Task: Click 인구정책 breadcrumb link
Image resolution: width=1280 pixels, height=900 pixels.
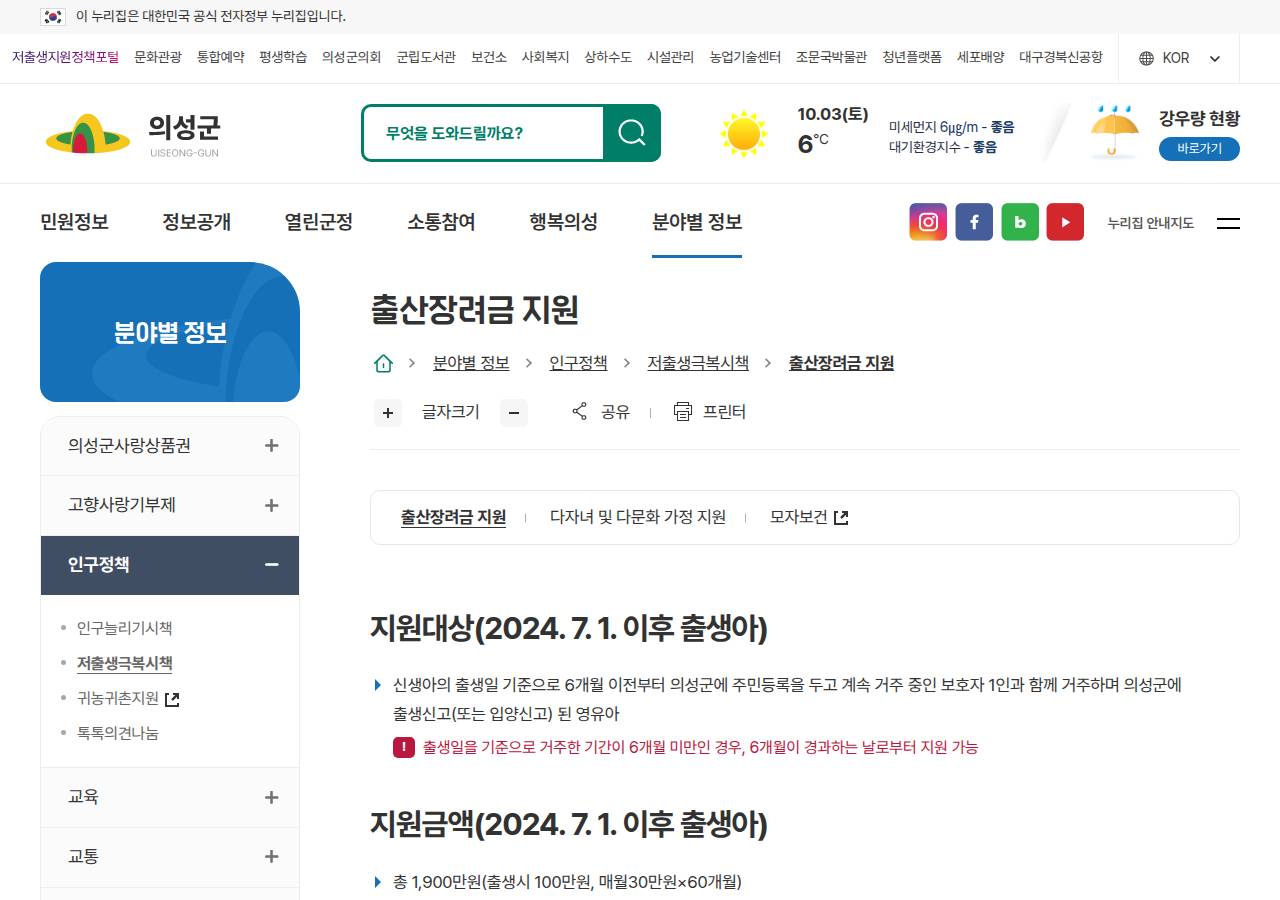Action: tap(578, 363)
